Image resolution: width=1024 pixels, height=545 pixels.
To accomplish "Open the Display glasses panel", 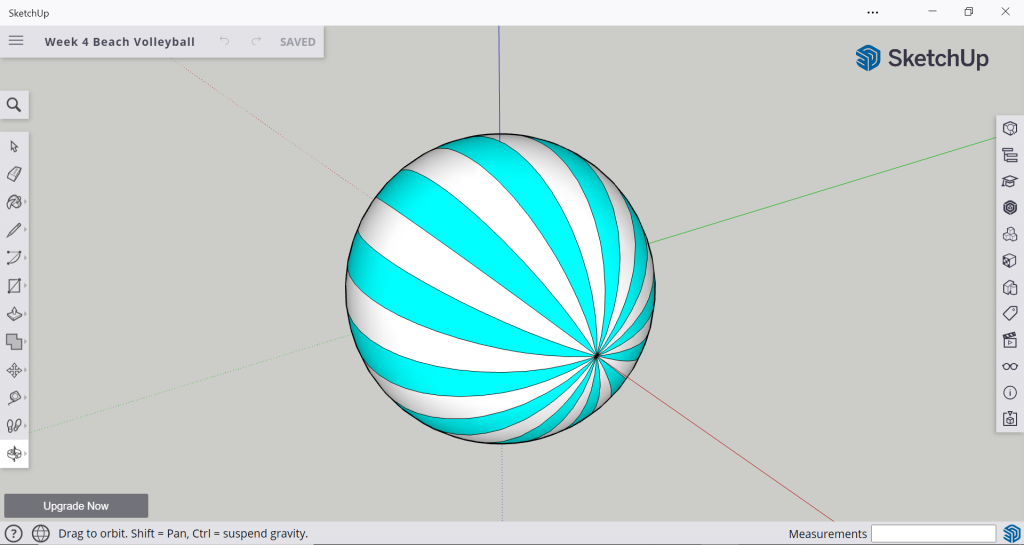I will [x=1010, y=366].
